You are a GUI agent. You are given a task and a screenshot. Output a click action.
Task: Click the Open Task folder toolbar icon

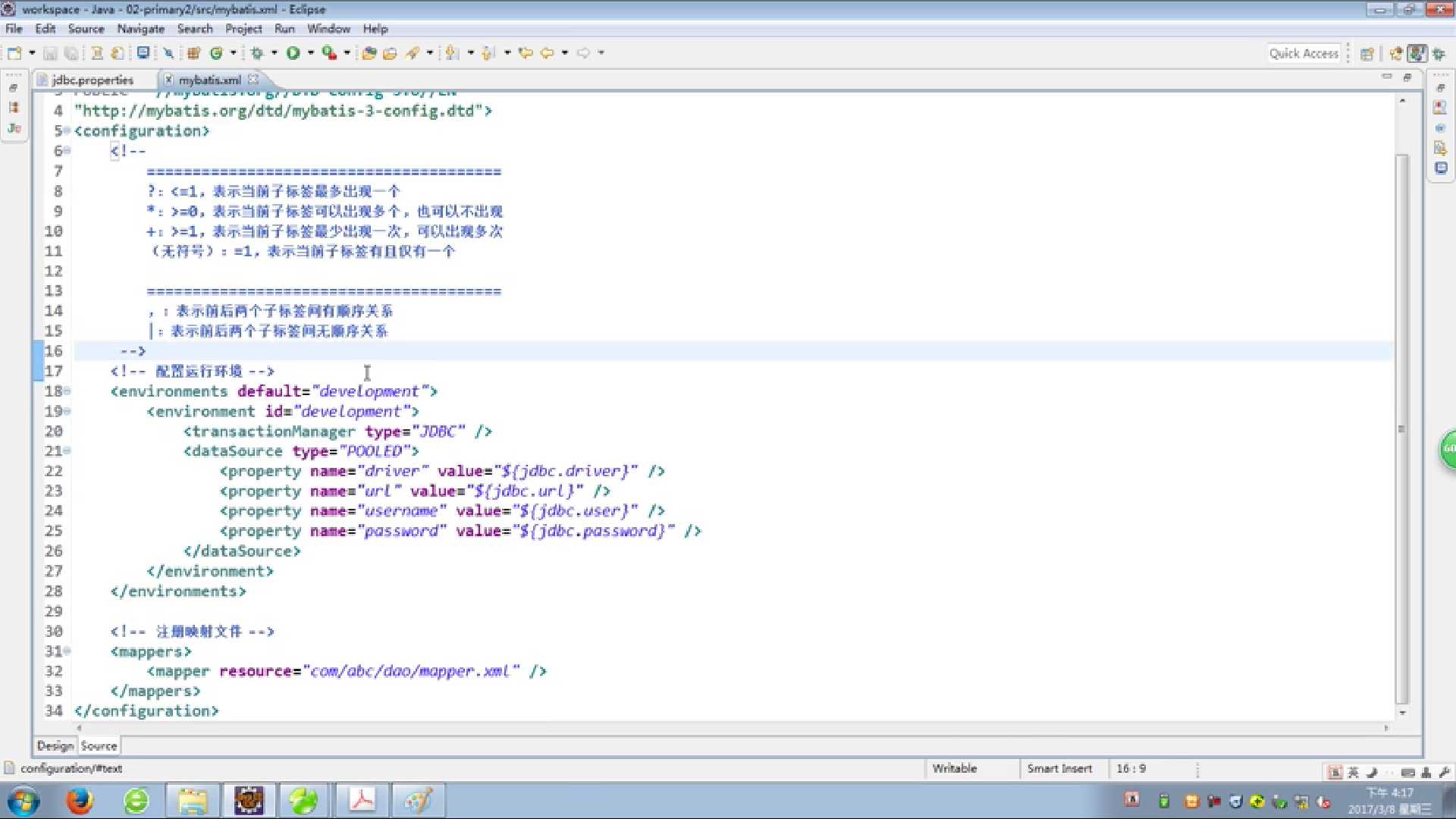[391, 53]
